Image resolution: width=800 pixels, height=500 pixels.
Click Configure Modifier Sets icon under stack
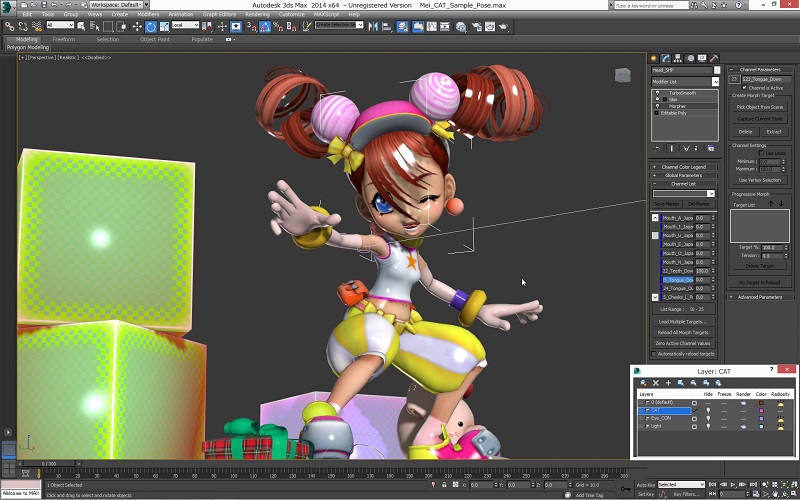coord(711,148)
